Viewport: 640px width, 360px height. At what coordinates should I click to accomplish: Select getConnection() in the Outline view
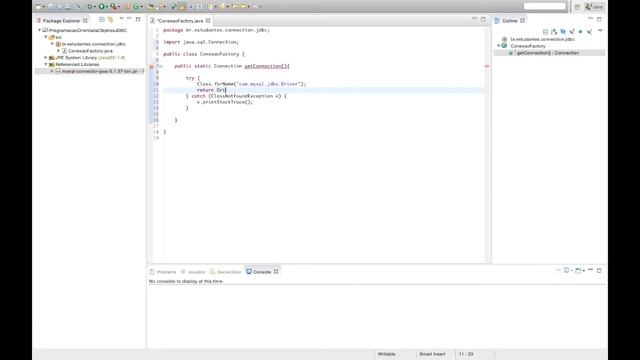click(x=548, y=53)
